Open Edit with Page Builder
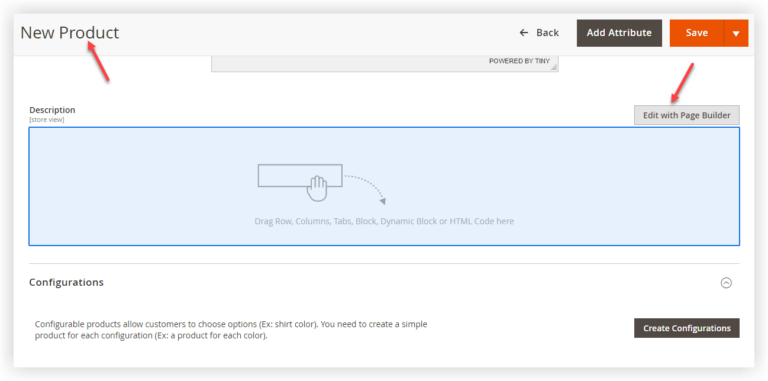 [687, 115]
